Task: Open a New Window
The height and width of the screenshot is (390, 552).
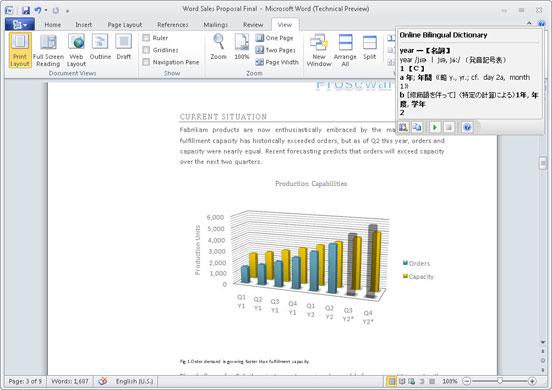Action: point(319,50)
